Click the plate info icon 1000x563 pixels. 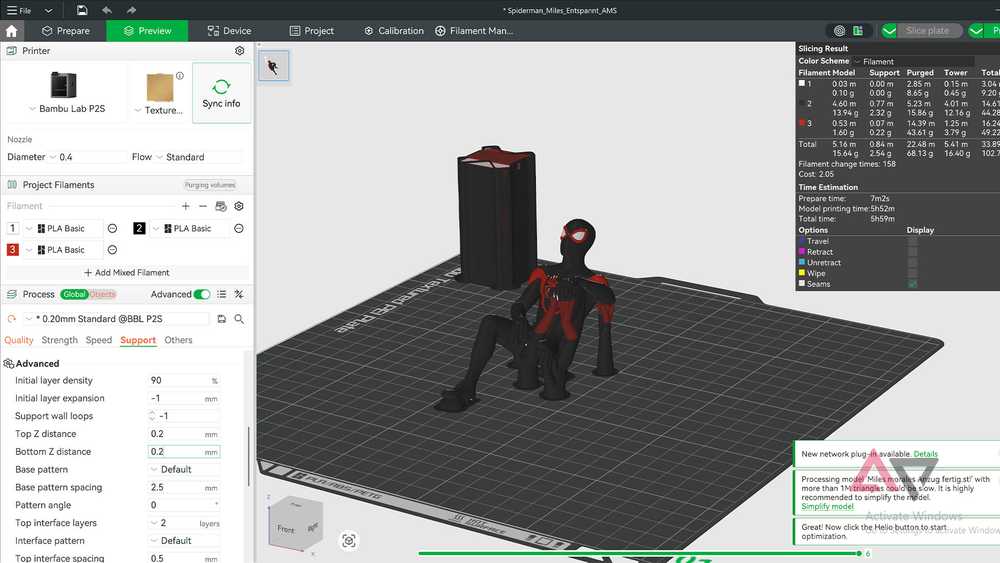coord(180,76)
